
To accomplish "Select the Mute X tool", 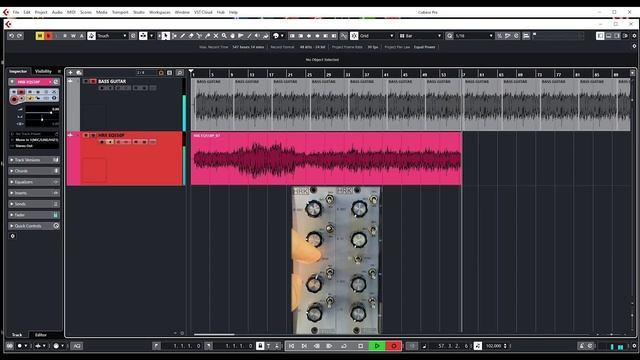I will click(x=216, y=36).
